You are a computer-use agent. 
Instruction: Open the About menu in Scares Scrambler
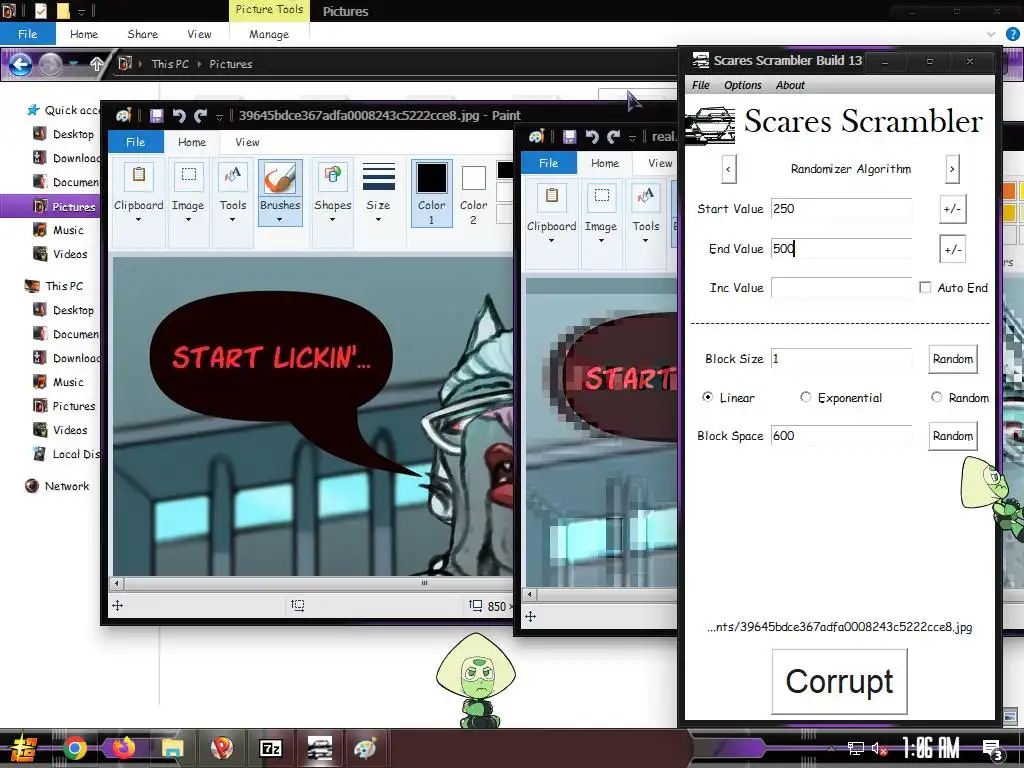pyautogui.click(x=790, y=85)
